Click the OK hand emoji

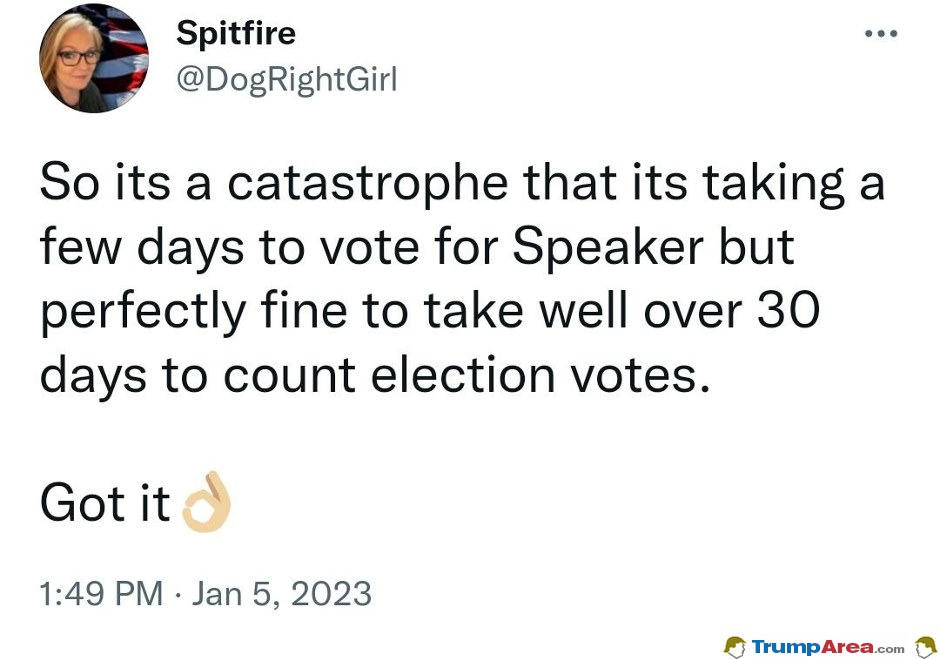[207, 502]
